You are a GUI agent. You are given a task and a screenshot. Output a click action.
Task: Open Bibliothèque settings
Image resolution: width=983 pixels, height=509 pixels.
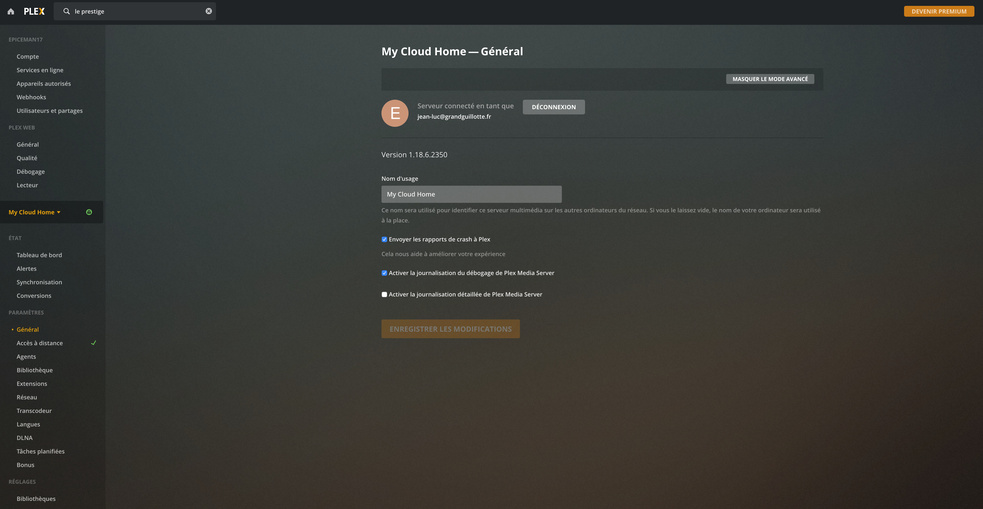tap(34, 370)
